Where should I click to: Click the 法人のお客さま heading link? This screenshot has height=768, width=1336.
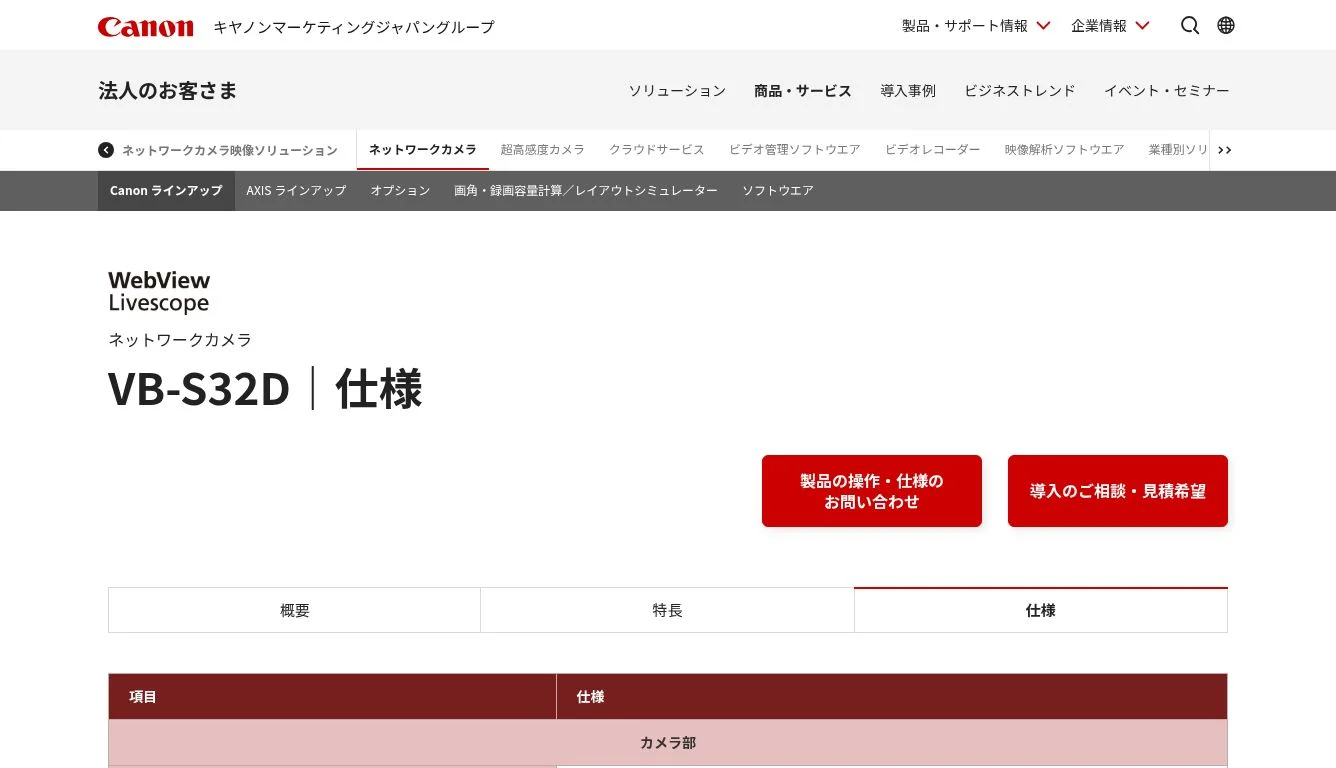168,91
